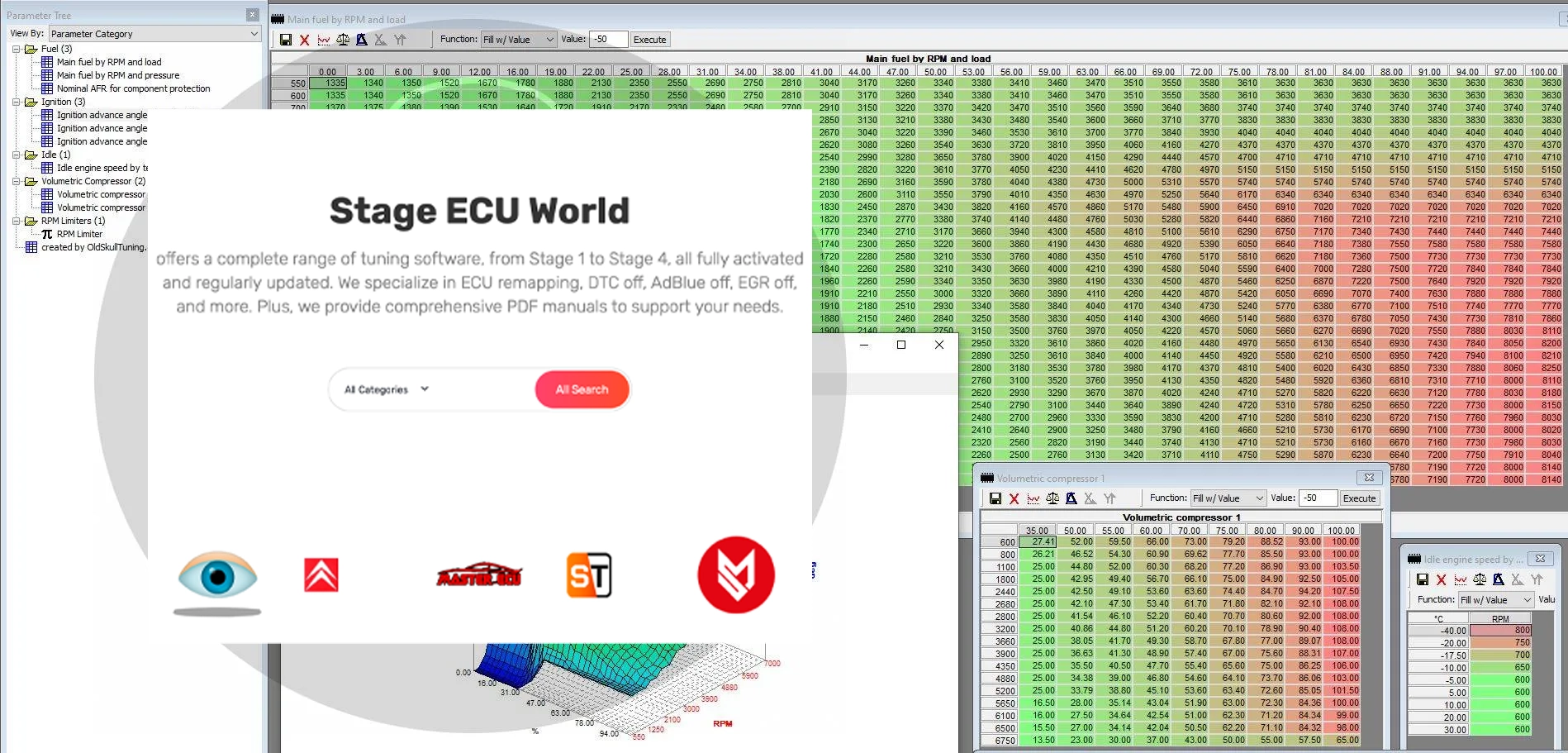Select RPM Limiter in the parameter tree
This screenshot has height=753, width=1568.
(79, 234)
